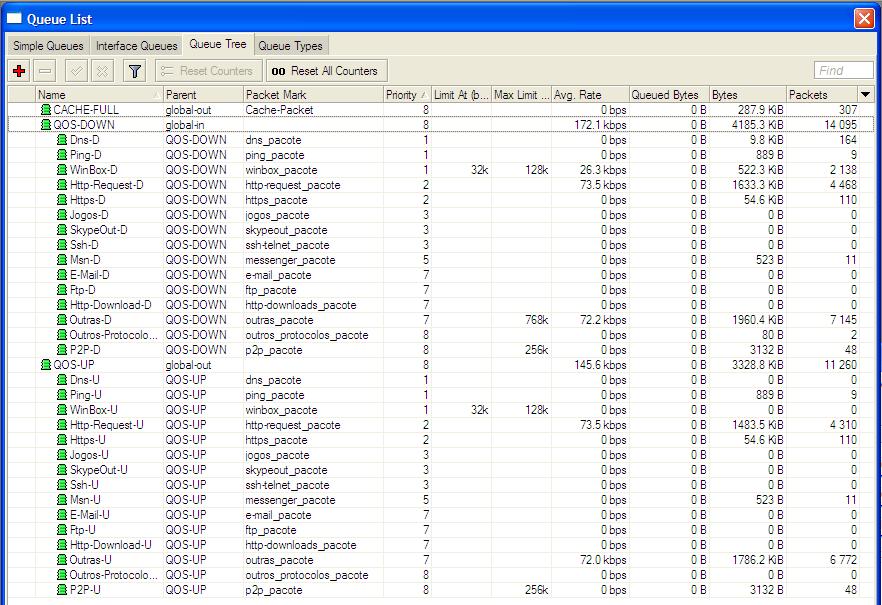Click the 768k max limit value
Viewport: 882px width, 605px height.
pos(536,320)
